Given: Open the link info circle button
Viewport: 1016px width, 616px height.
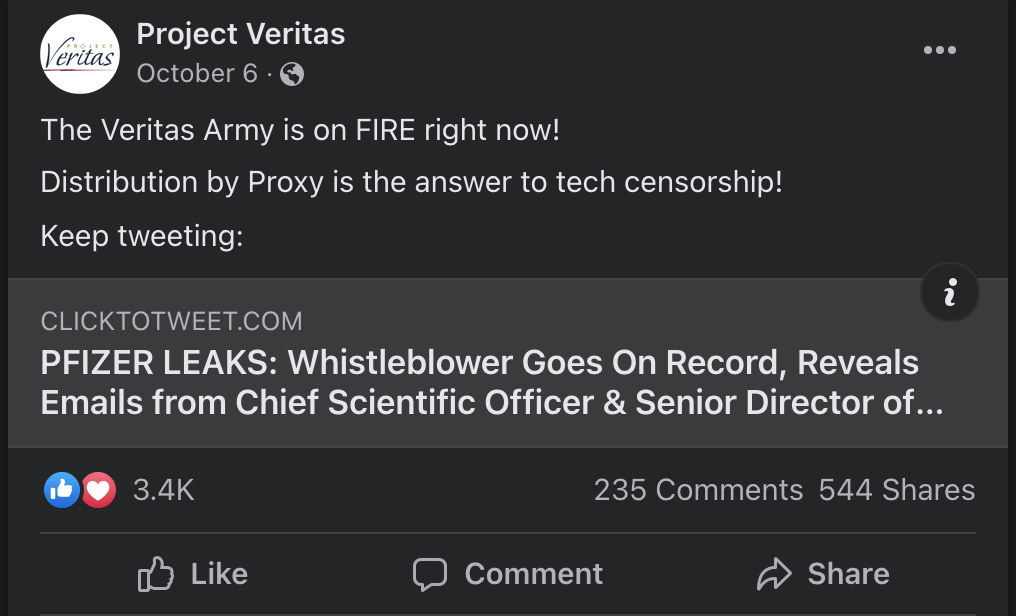Looking at the screenshot, I should click(x=949, y=291).
